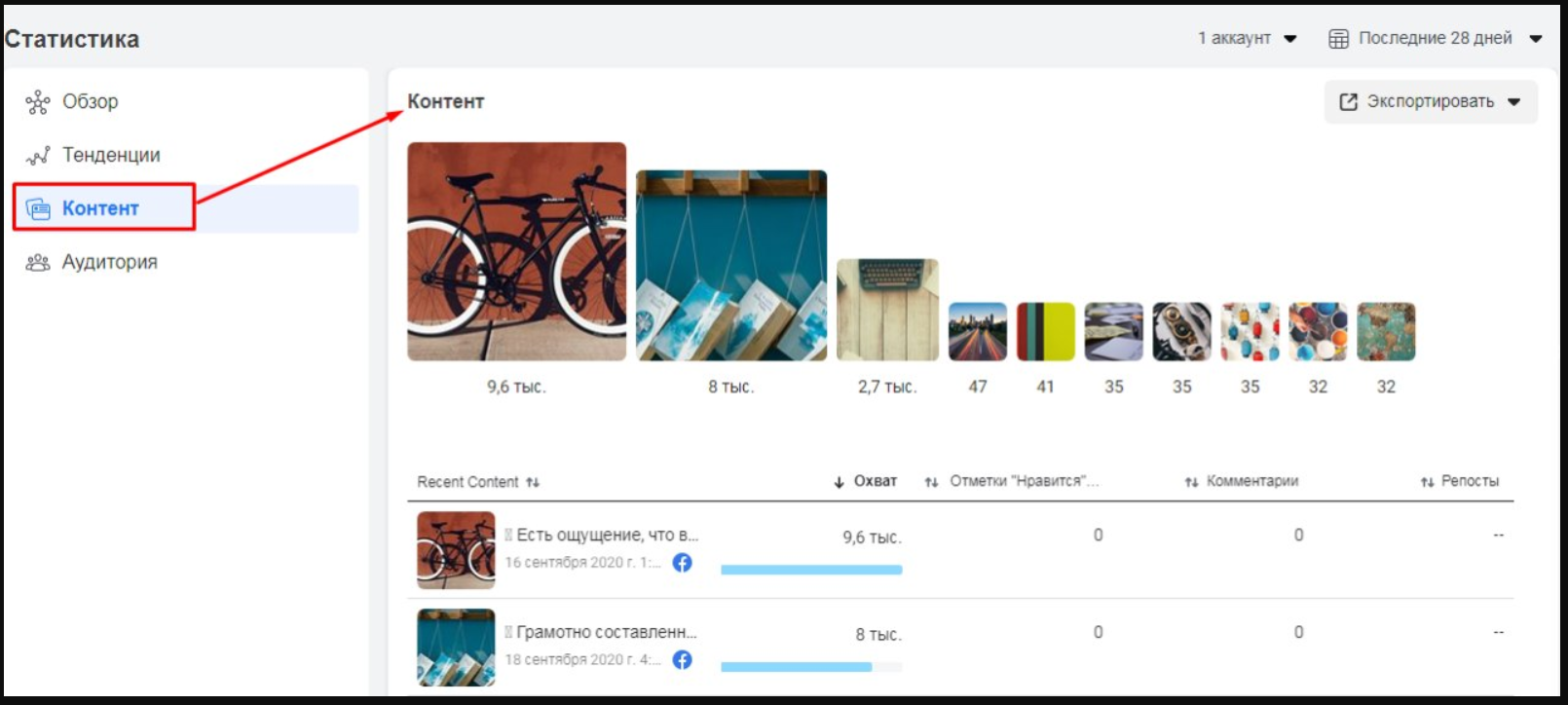Viewport: 1568px width, 705px height.
Task: Click Facebook icon on the 18 сентября post
Action: point(683,660)
